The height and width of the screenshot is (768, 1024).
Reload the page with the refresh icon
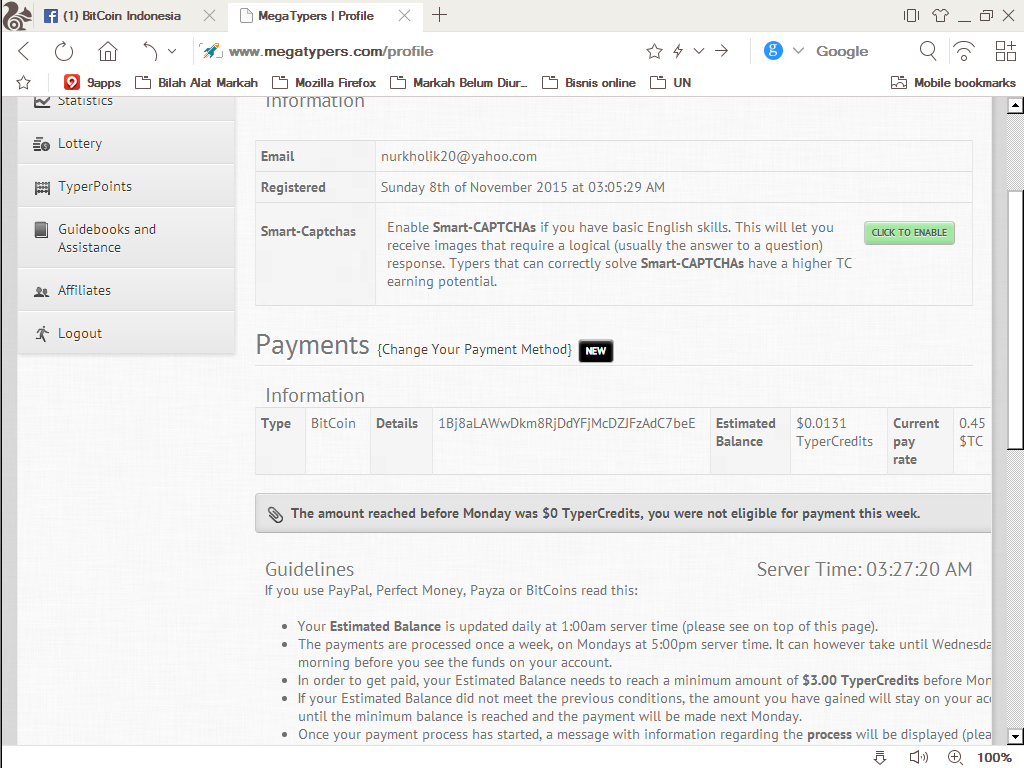coord(64,51)
